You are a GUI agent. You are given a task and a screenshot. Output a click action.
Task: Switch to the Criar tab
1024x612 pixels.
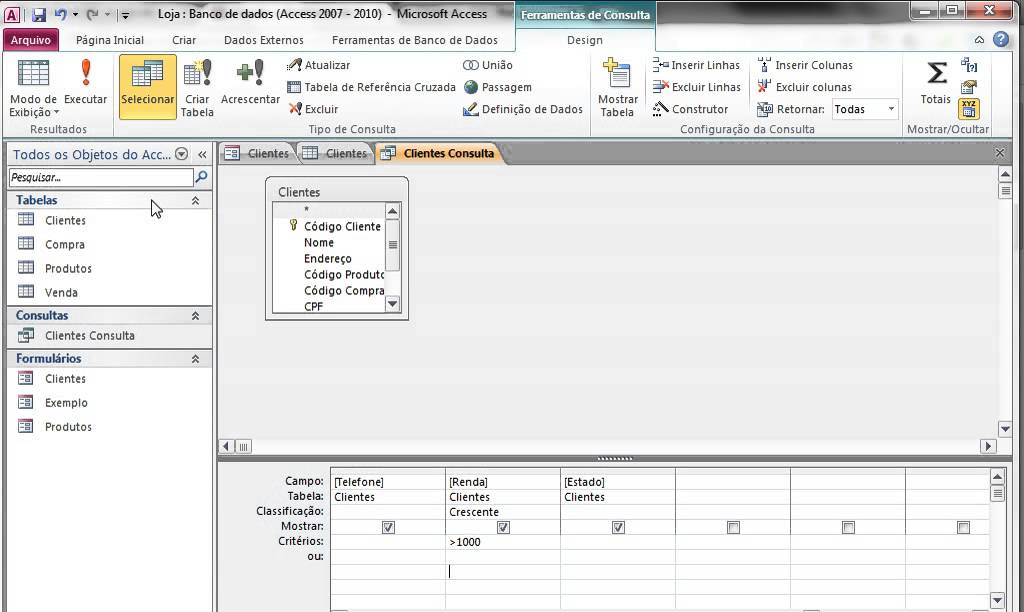click(184, 40)
